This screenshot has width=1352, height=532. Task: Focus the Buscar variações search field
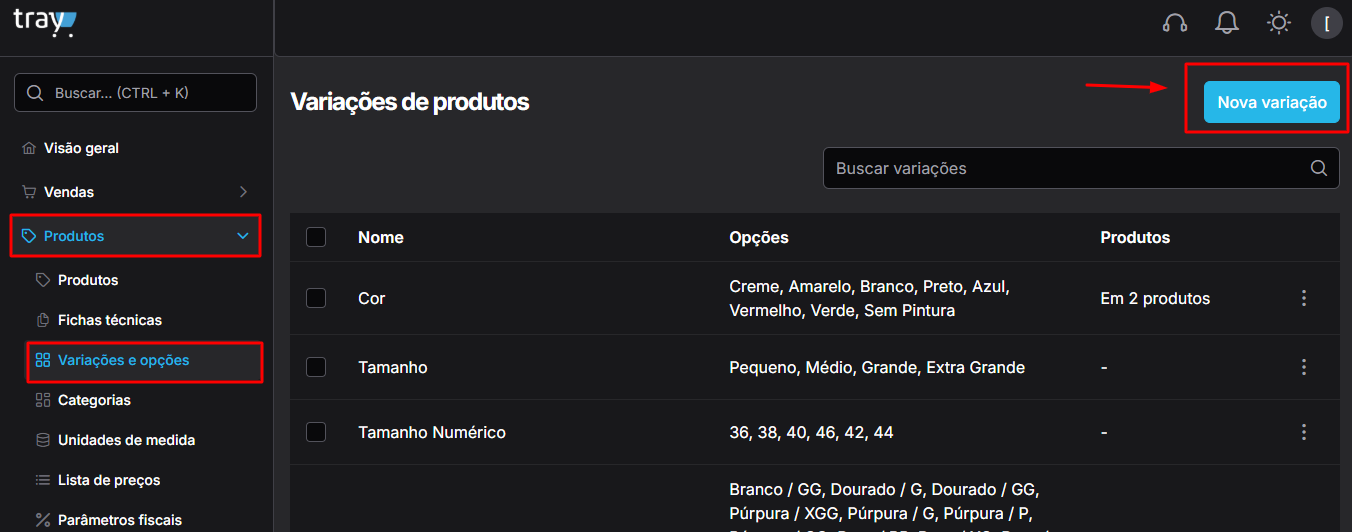(1081, 168)
